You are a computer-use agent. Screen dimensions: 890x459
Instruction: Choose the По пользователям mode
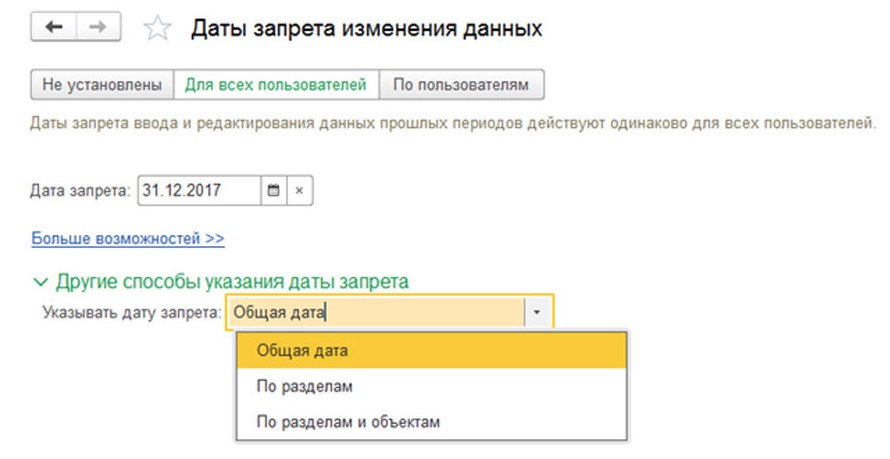[461, 85]
